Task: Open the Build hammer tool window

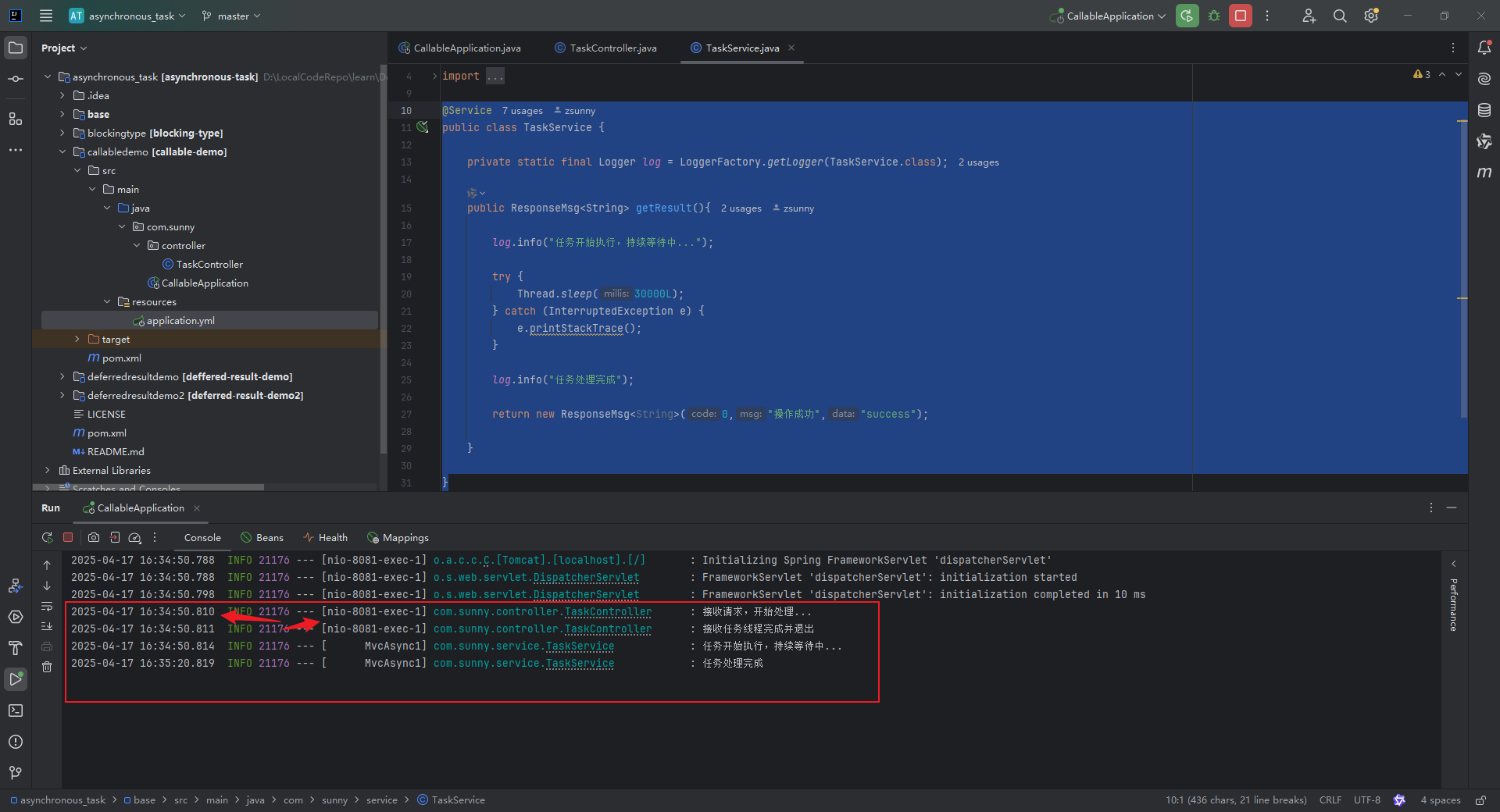Action: coord(16,648)
